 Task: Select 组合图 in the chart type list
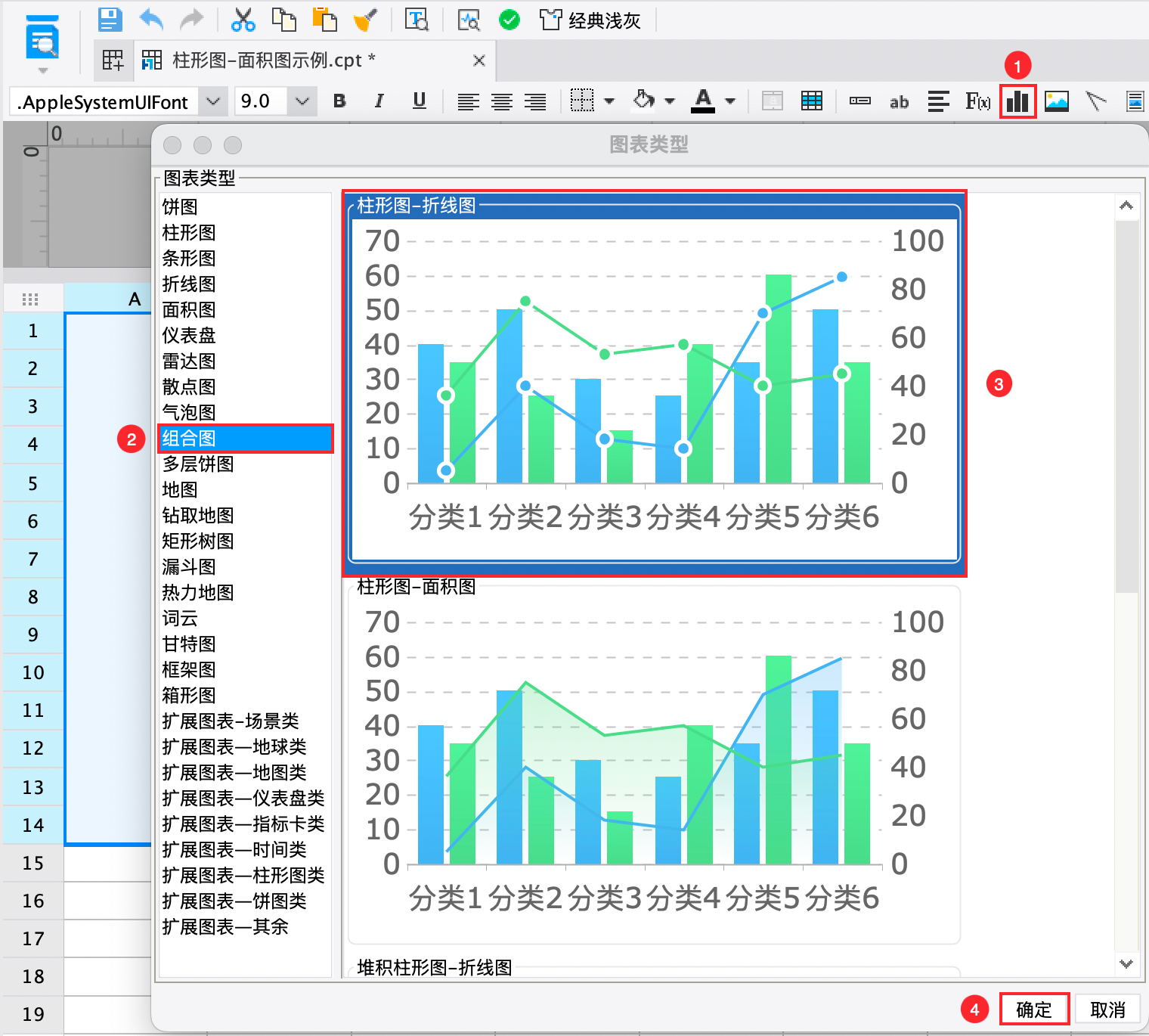tap(246, 439)
